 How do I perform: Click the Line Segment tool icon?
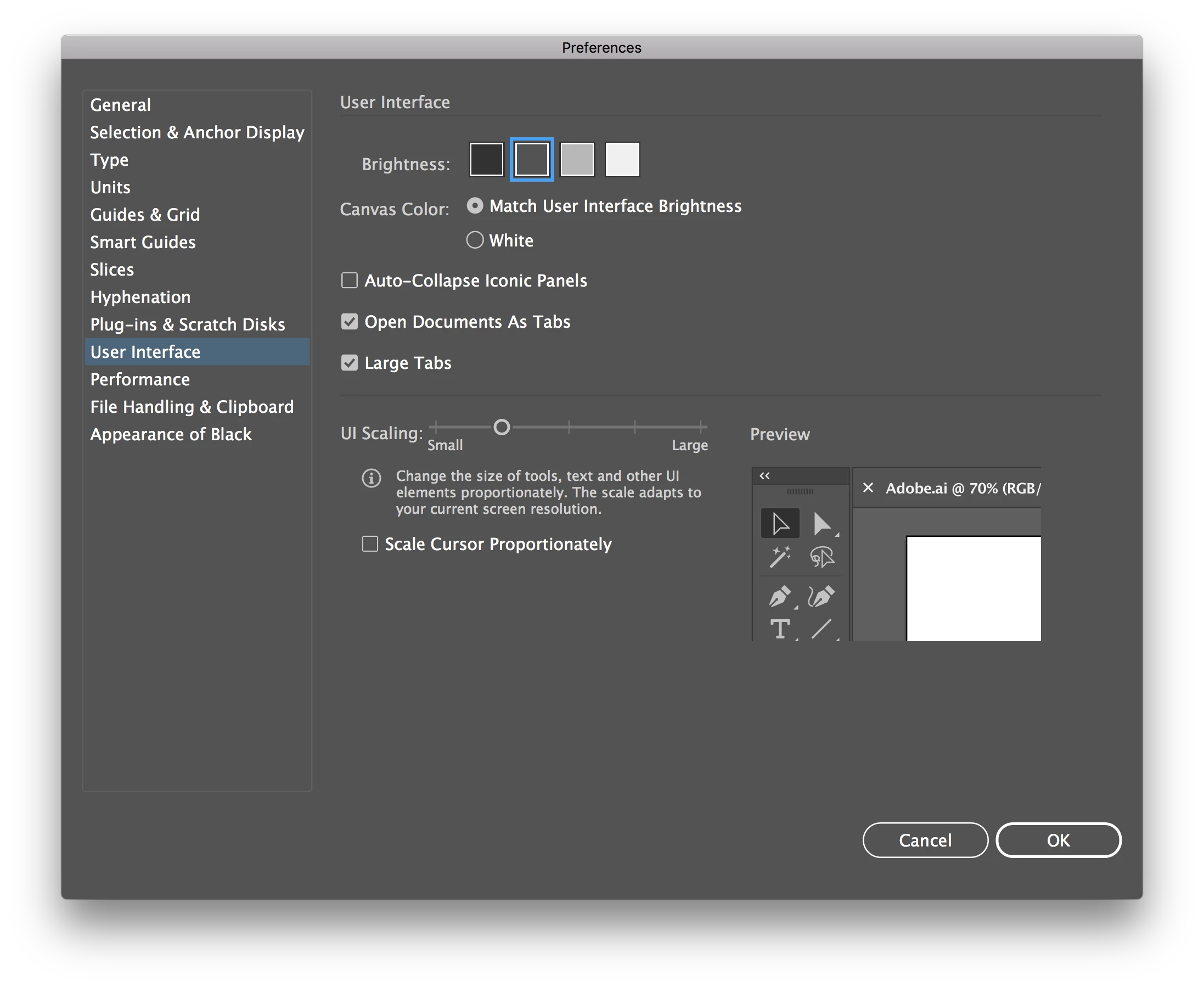pyautogui.click(x=822, y=629)
